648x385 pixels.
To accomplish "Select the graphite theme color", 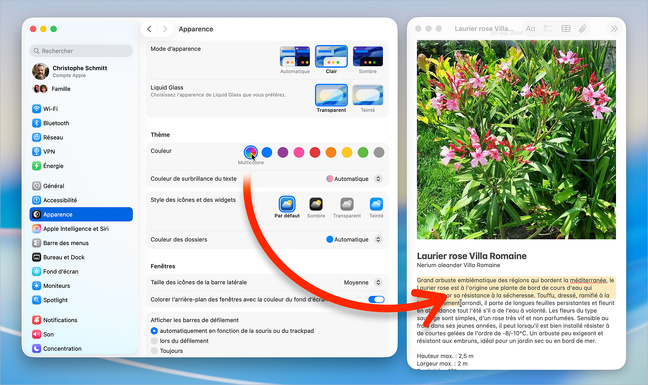I will coord(379,152).
